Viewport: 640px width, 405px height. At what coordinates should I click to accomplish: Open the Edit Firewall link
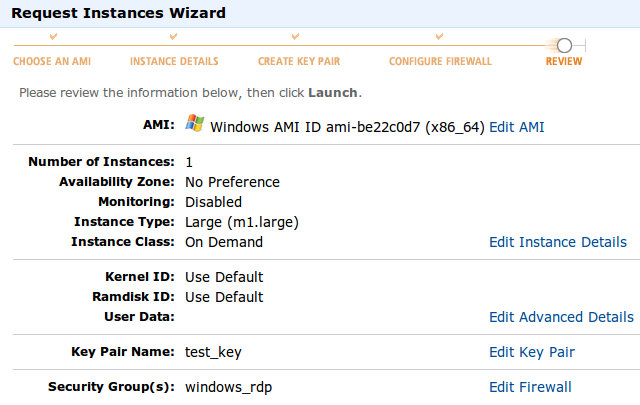530,387
